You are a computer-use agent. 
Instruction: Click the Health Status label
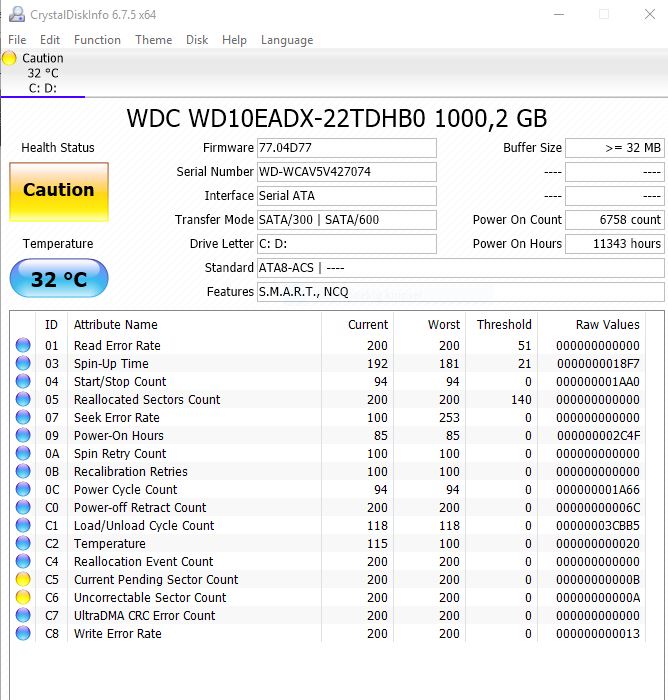tap(58, 148)
